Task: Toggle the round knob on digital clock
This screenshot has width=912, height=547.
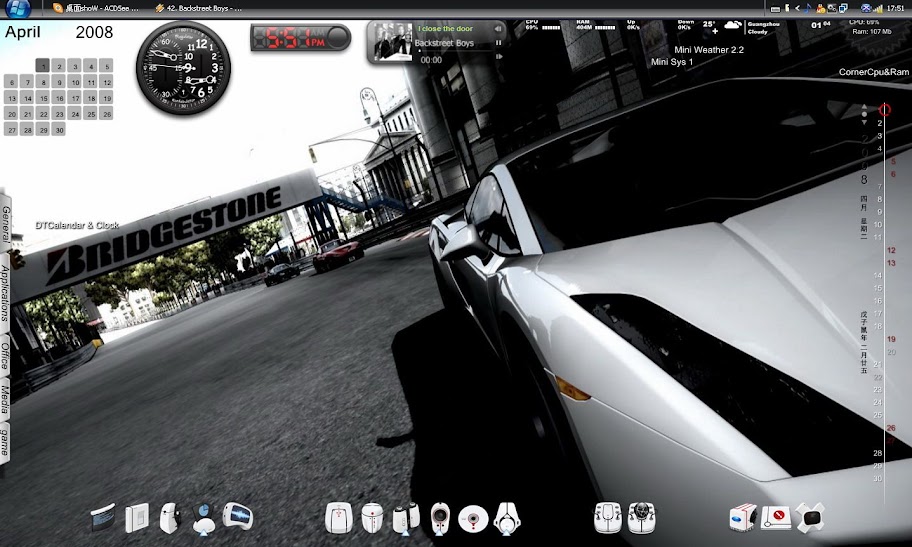Action: pyautogui.click(x=338, y=39)
